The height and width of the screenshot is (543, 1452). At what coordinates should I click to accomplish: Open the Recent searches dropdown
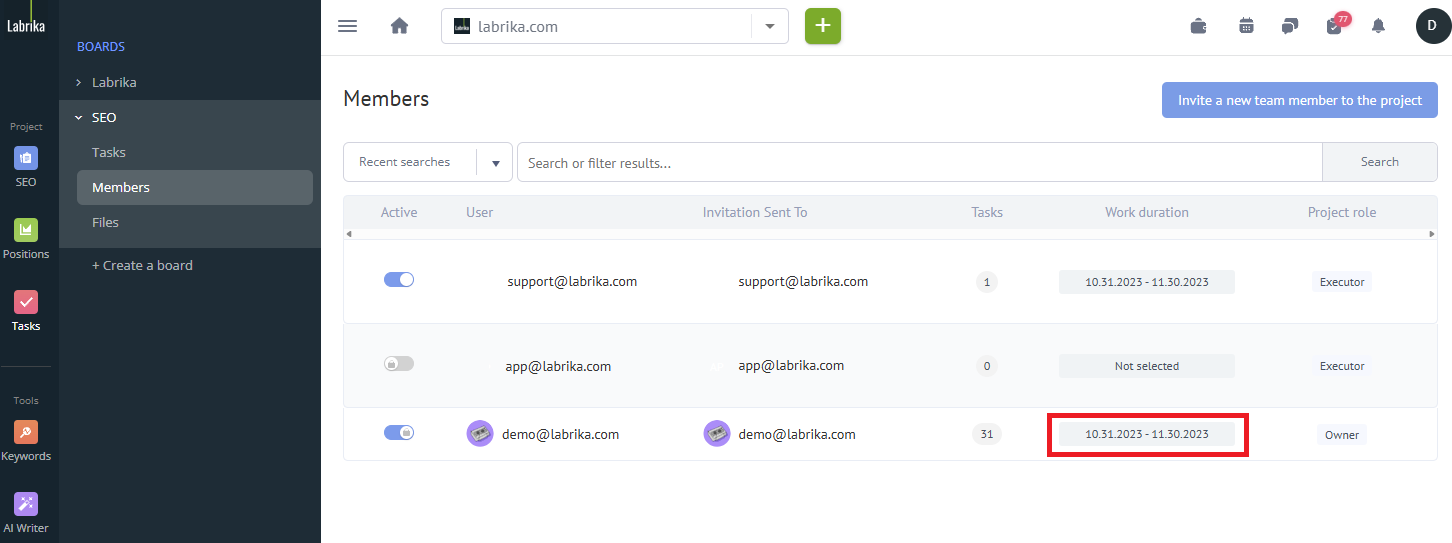coord(428,162)
